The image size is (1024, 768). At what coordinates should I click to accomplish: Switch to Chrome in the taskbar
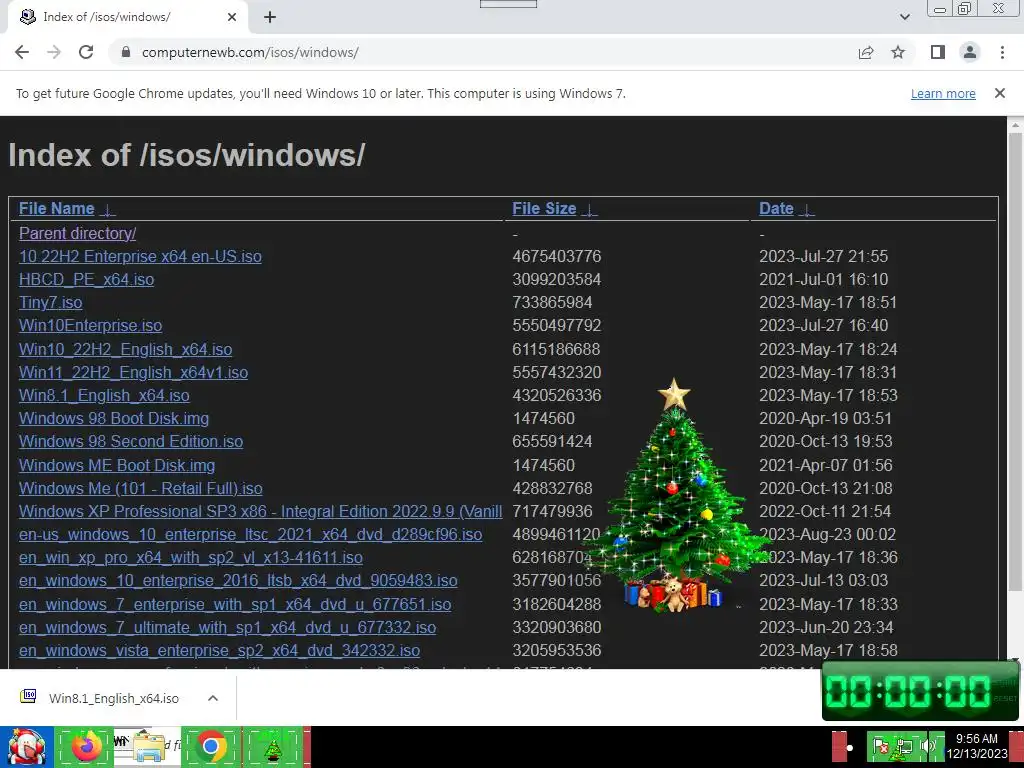210,747
